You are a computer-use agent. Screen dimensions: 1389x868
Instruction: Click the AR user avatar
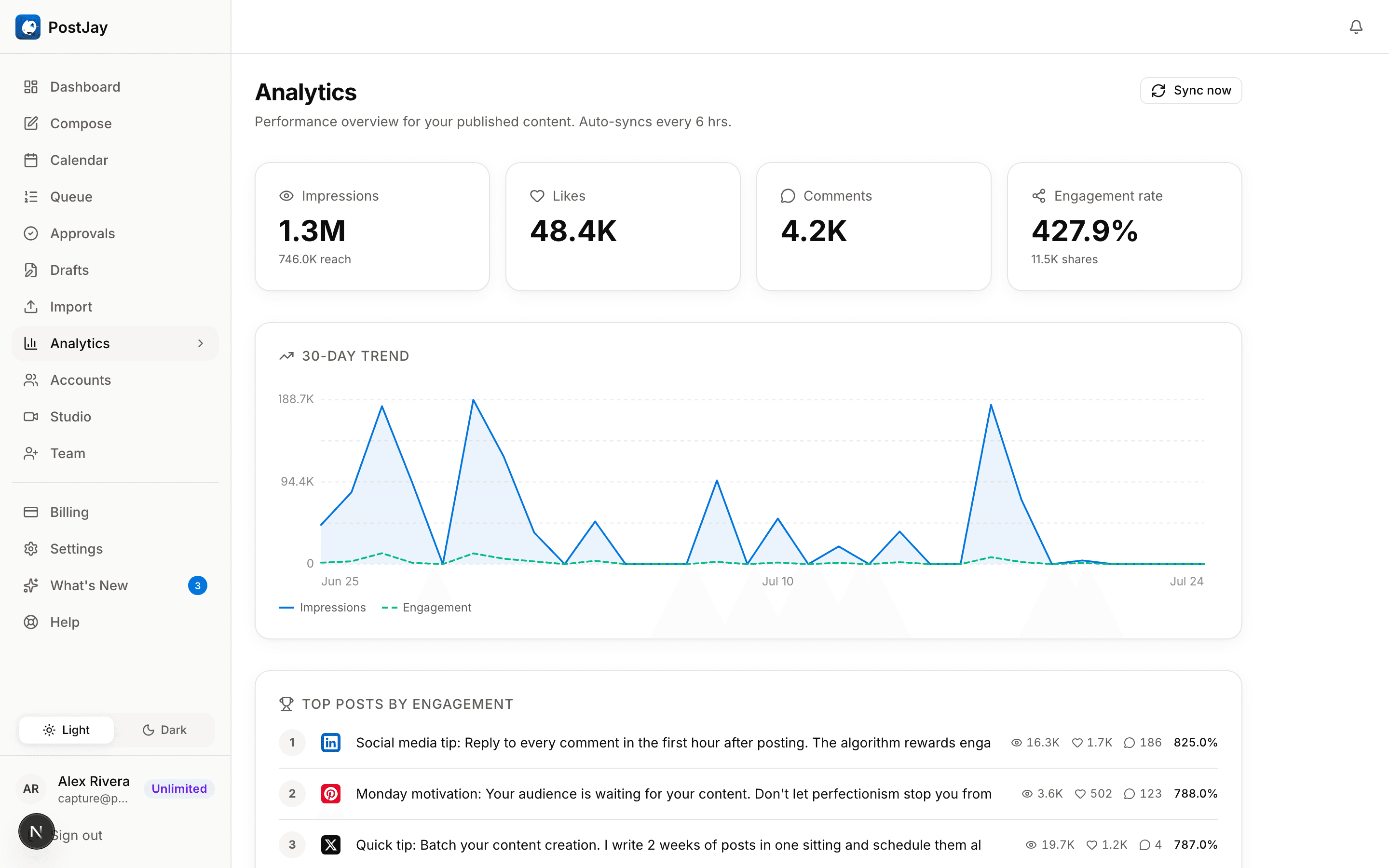[31, 789]
